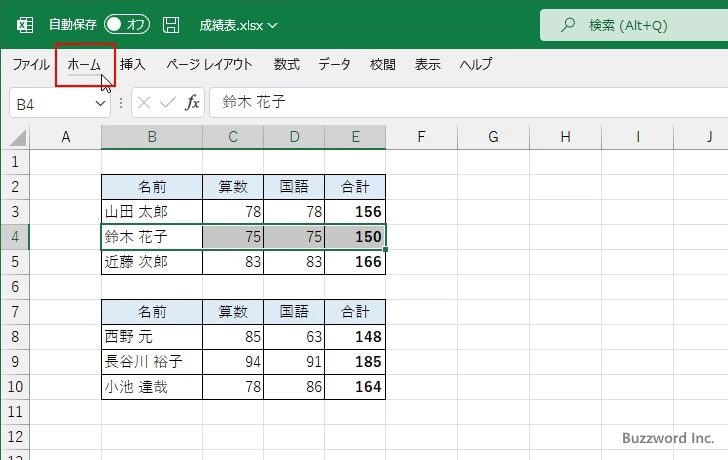Click the insert function fx icon
728x460 pixels.
point(192,103)
